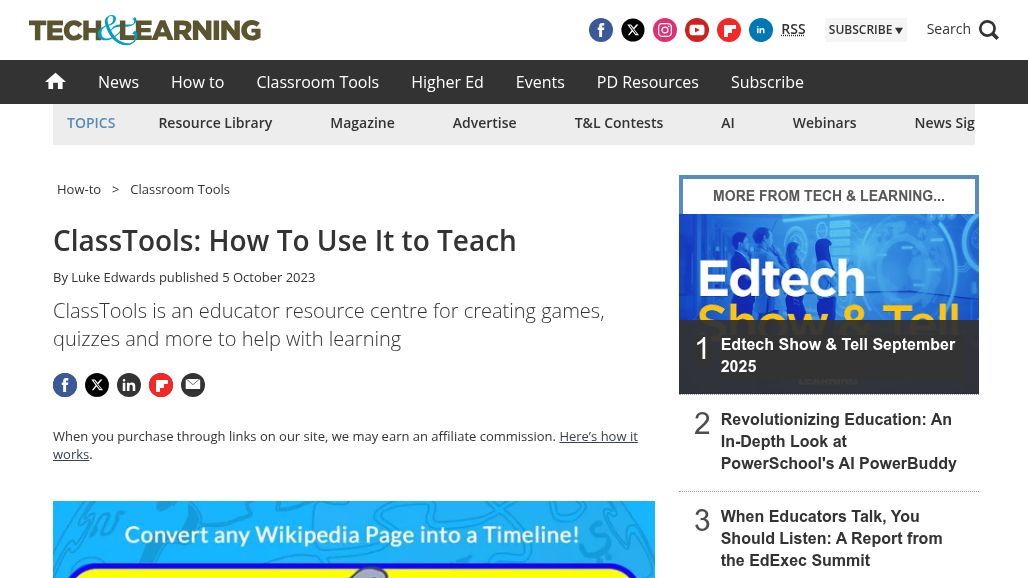Click the Classroom Tools breadcrumb
The width and height of the screenshot is (1028, 578).
point(180,189)
